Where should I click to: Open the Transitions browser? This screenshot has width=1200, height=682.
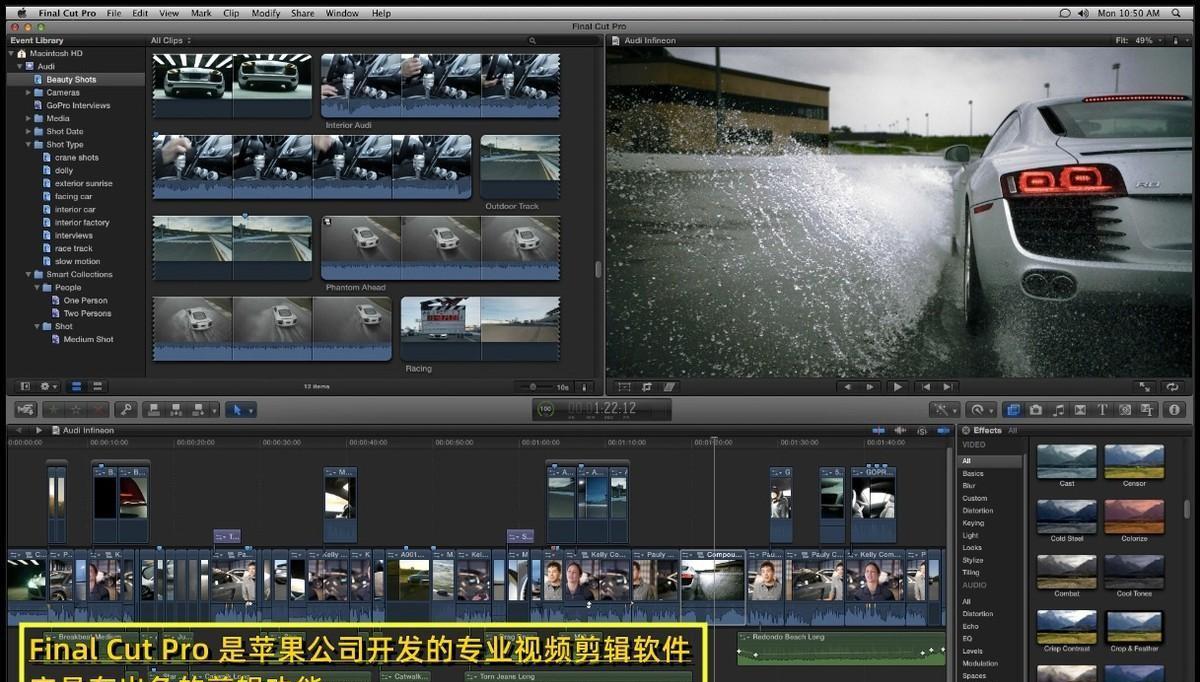click(x=1081, y=409)
